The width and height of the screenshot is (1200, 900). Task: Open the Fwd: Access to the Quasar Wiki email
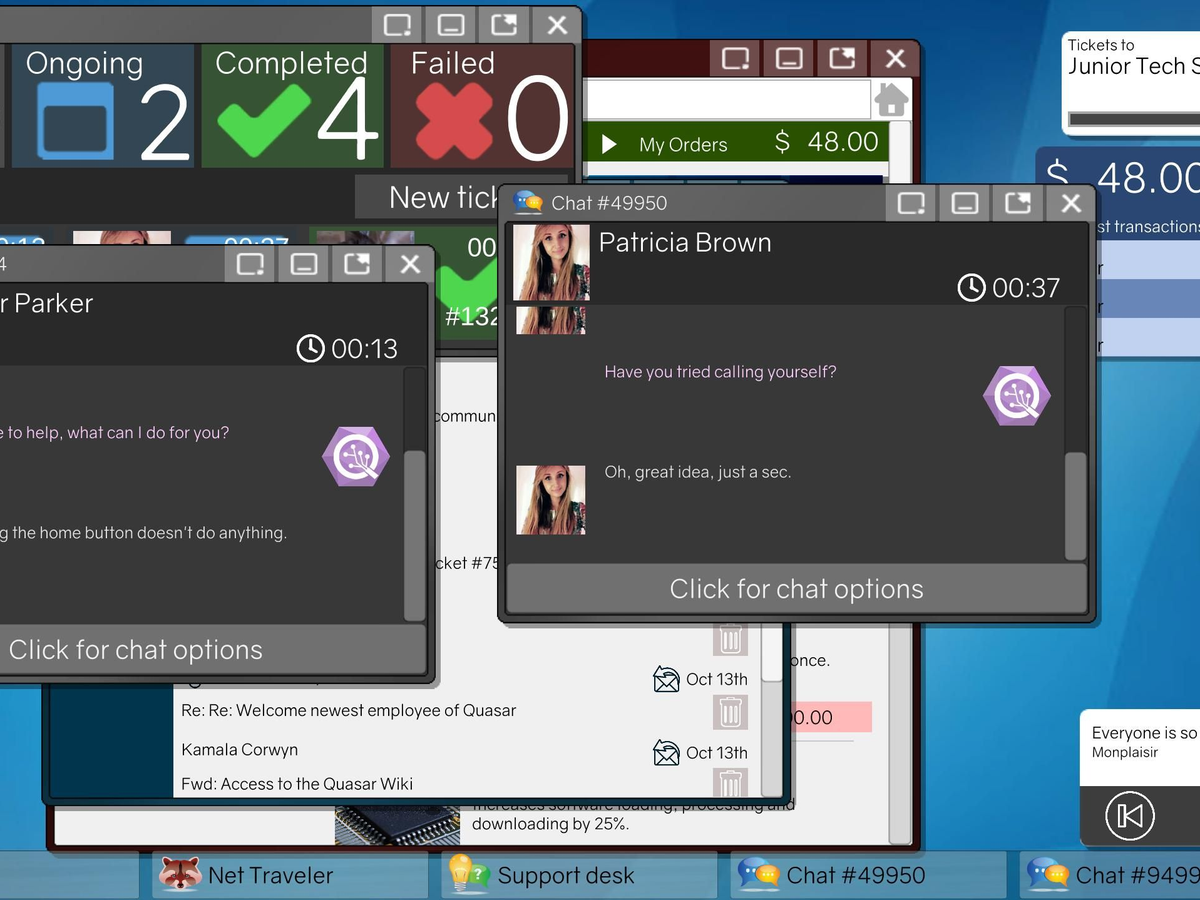click(297, 784)
